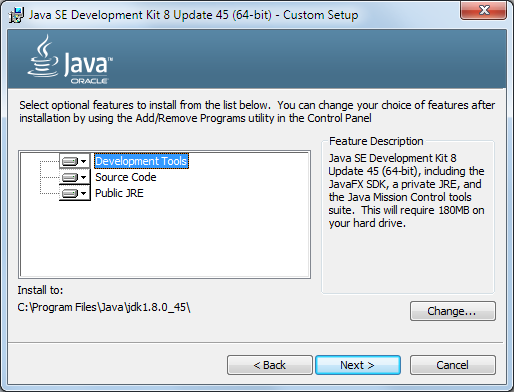
Task: Click the installer icon in title bar
Action: pyautogui.click(x=16, y=15)
